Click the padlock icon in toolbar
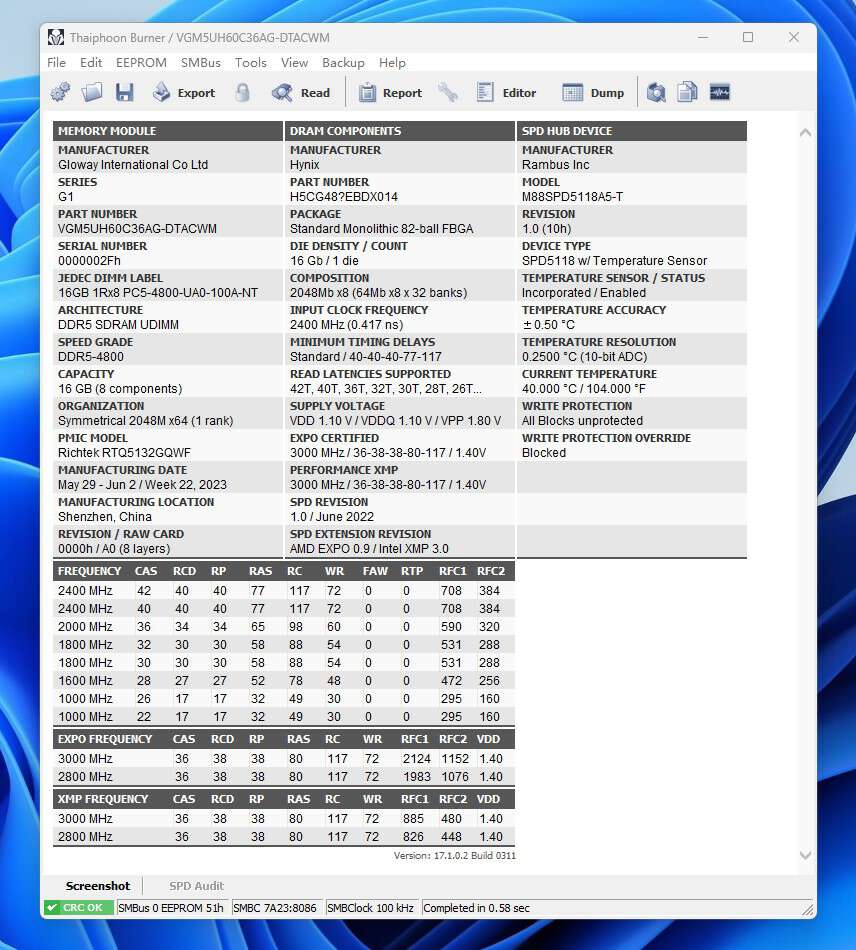The width and height of the screenshot is (856, 950). [x=243, y=93]
